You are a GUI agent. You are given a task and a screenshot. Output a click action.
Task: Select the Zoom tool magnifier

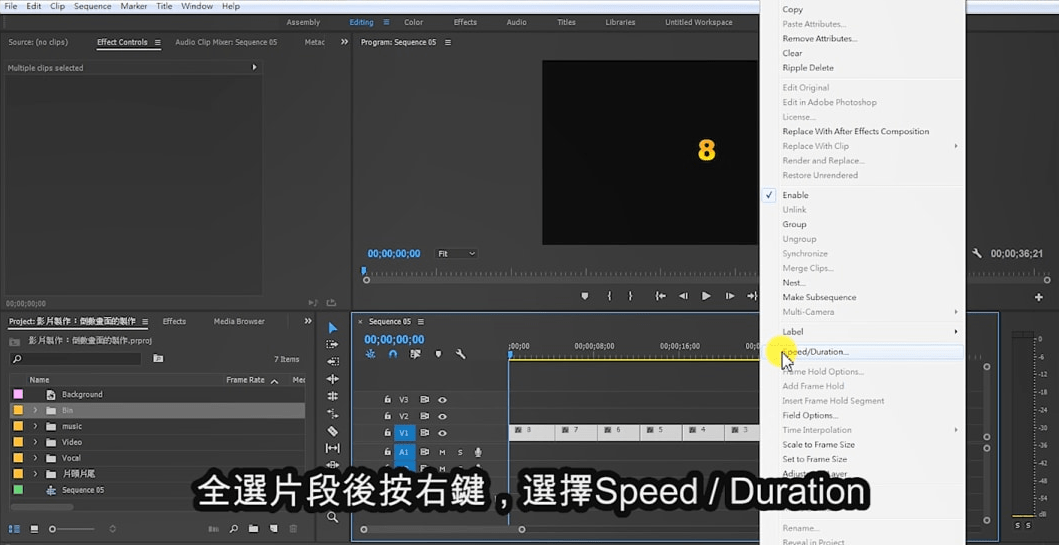[332, 517]
